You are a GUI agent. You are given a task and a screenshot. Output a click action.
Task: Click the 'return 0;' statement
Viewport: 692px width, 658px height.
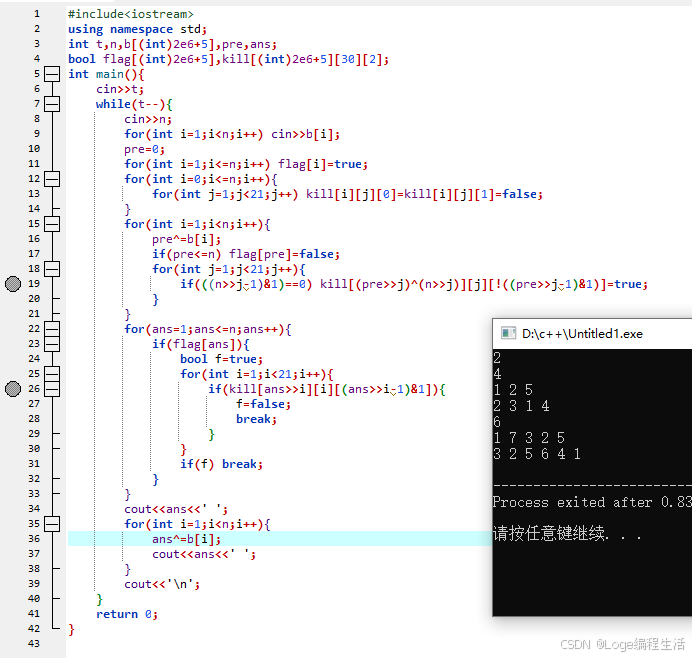tap(127, 614)
